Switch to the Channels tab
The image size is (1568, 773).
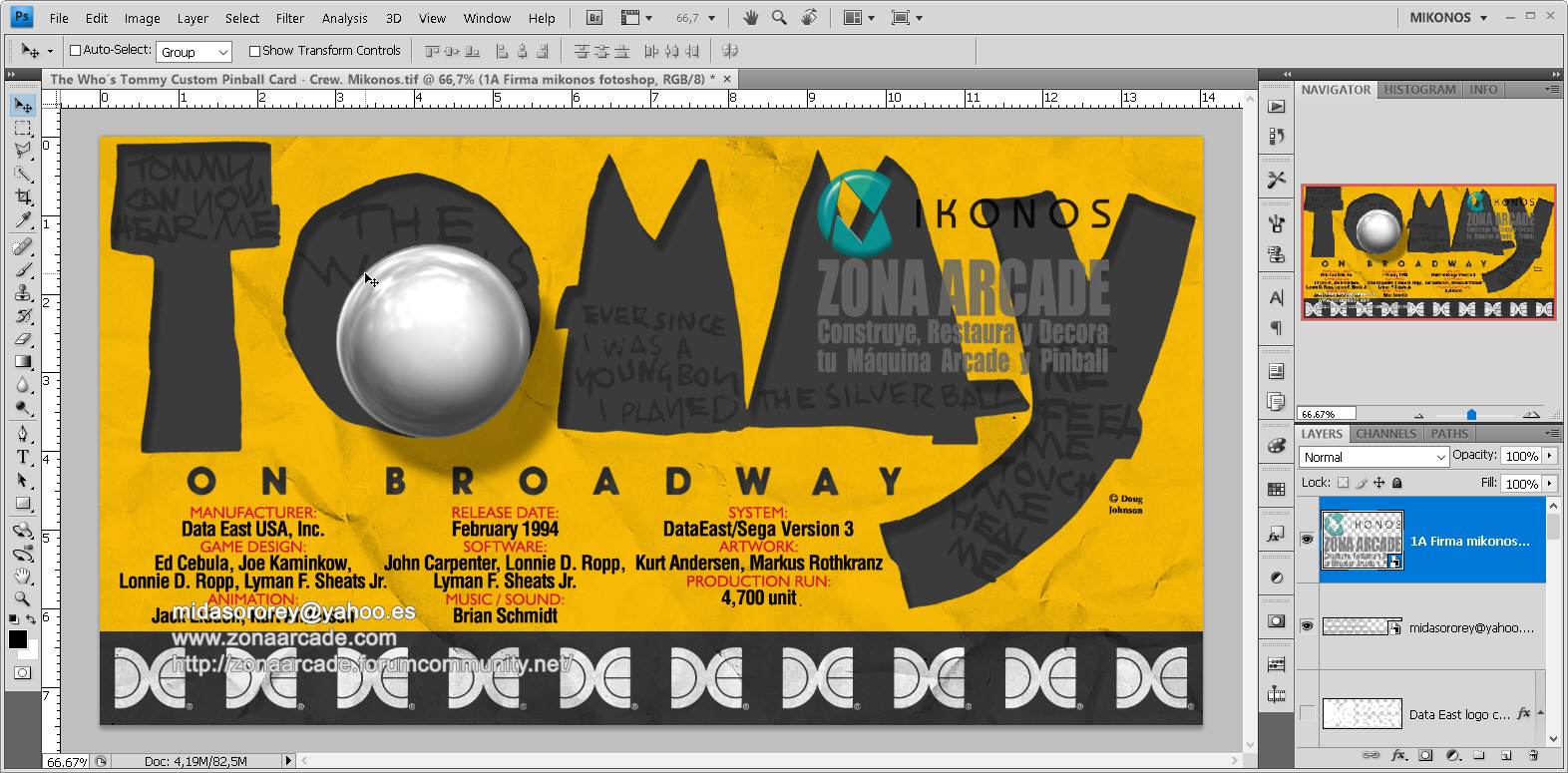[1385, 434]
